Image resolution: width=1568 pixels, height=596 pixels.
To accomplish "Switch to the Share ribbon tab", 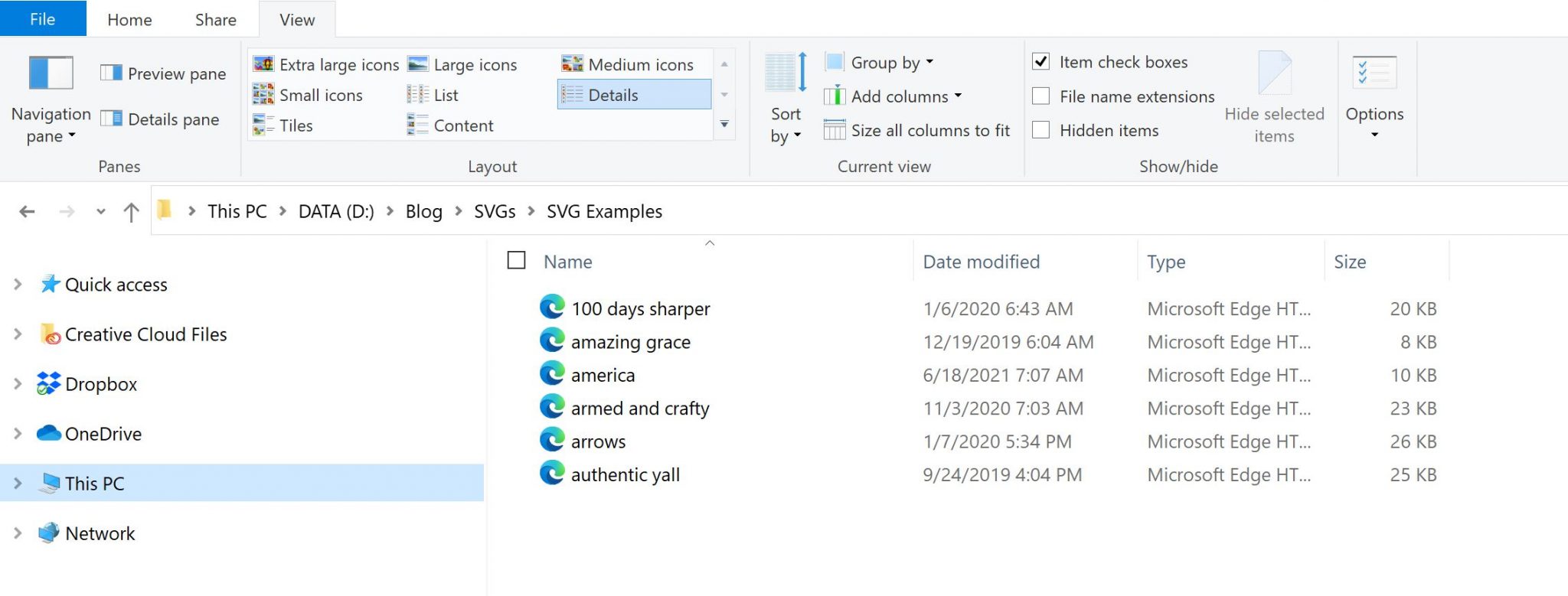I will [x=215, y=20].
